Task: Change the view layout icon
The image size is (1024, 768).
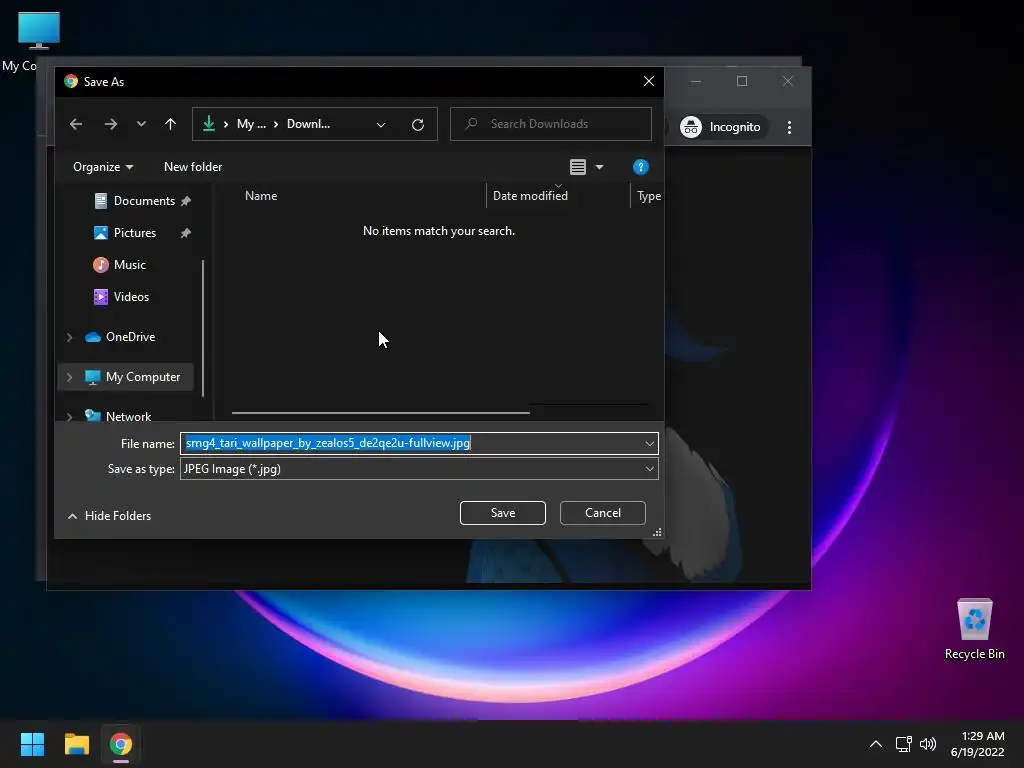Action: tap(578, 167)
